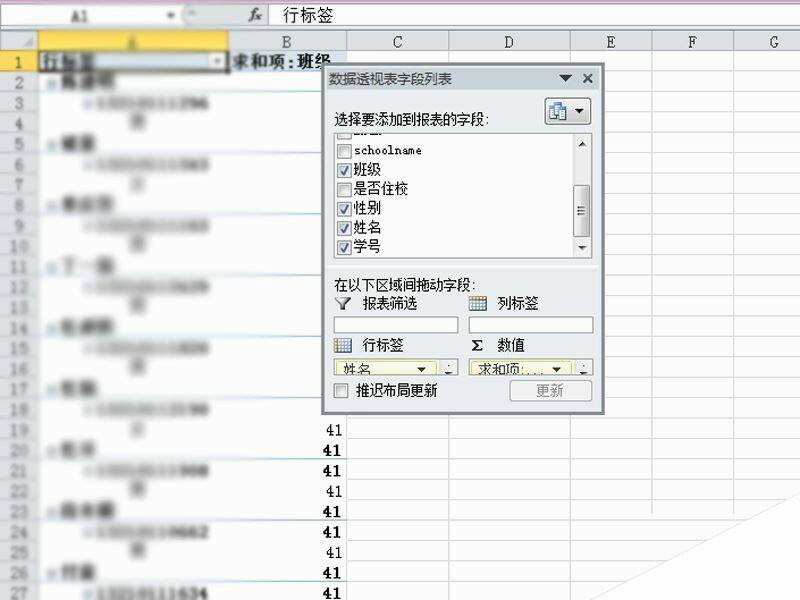Collapse the row 5 pivot group toggle

(x=52, y=145)
